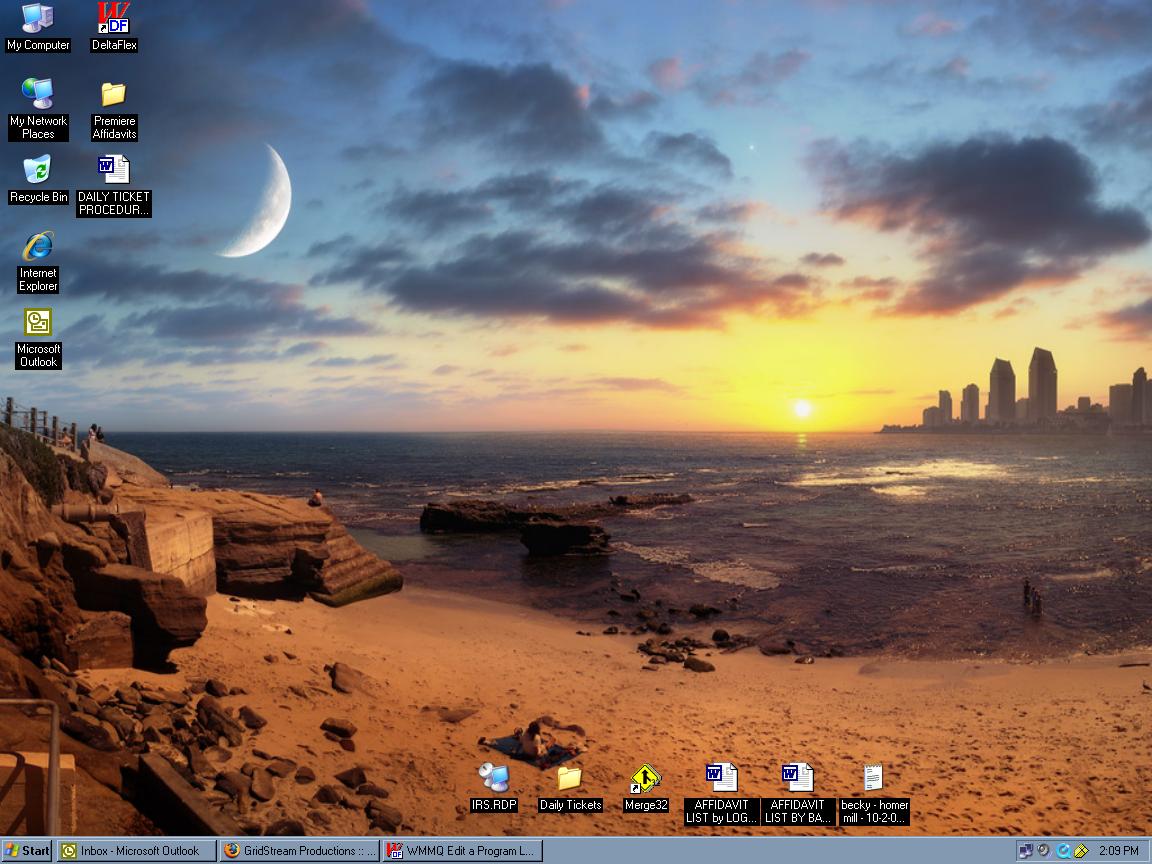The height and width of the screenshot is (864, 1152).
Task: Select the DeltaFlex shortcut icon
Action: coord(114,19)
